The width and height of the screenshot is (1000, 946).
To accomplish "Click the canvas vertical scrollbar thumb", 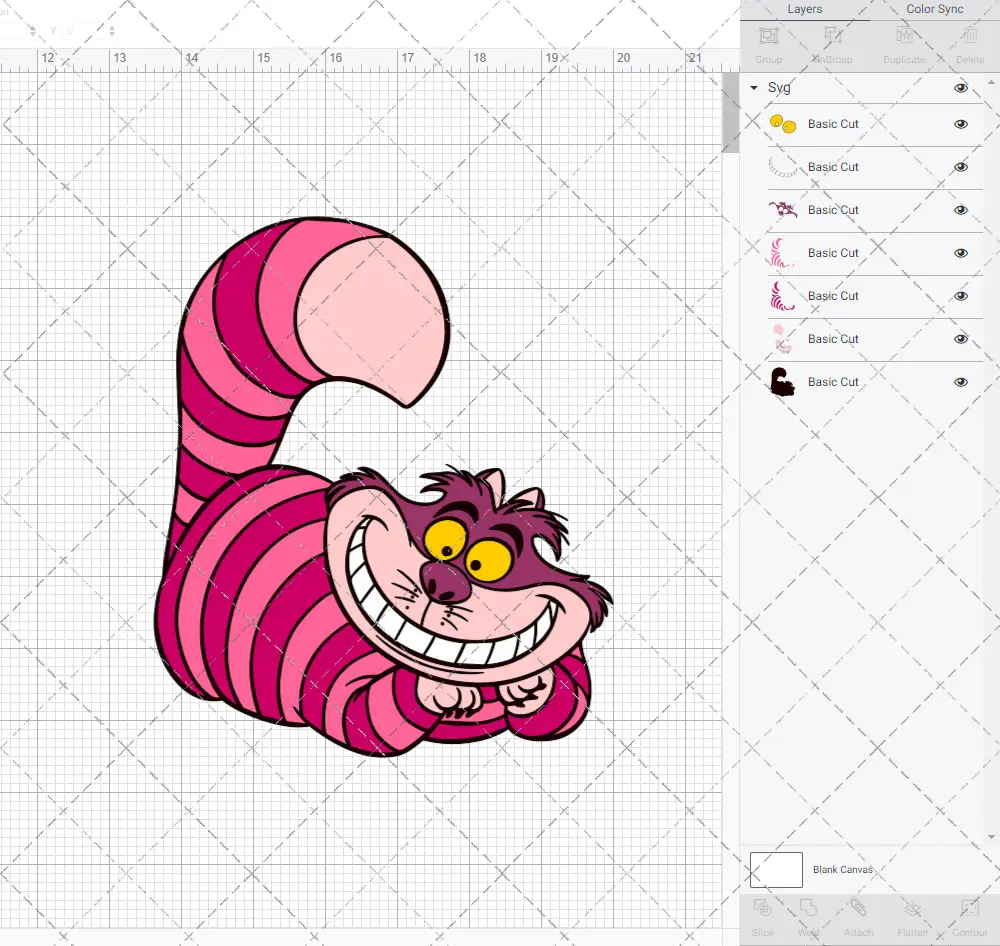I will point(730,112).
